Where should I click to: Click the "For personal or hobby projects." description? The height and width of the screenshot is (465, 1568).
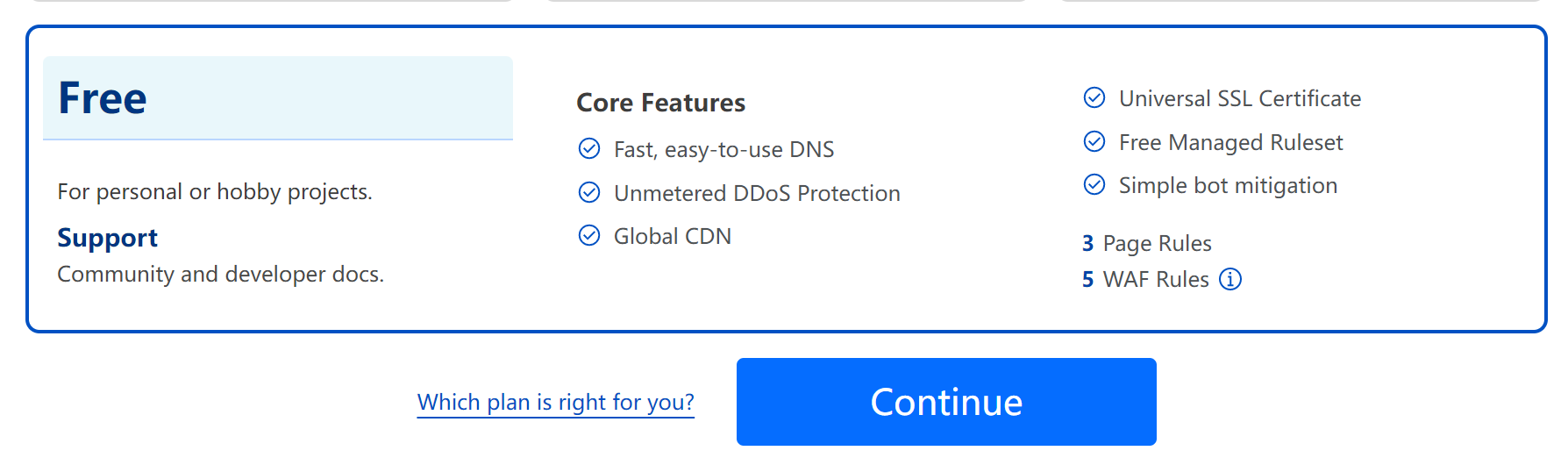(215, 191)
